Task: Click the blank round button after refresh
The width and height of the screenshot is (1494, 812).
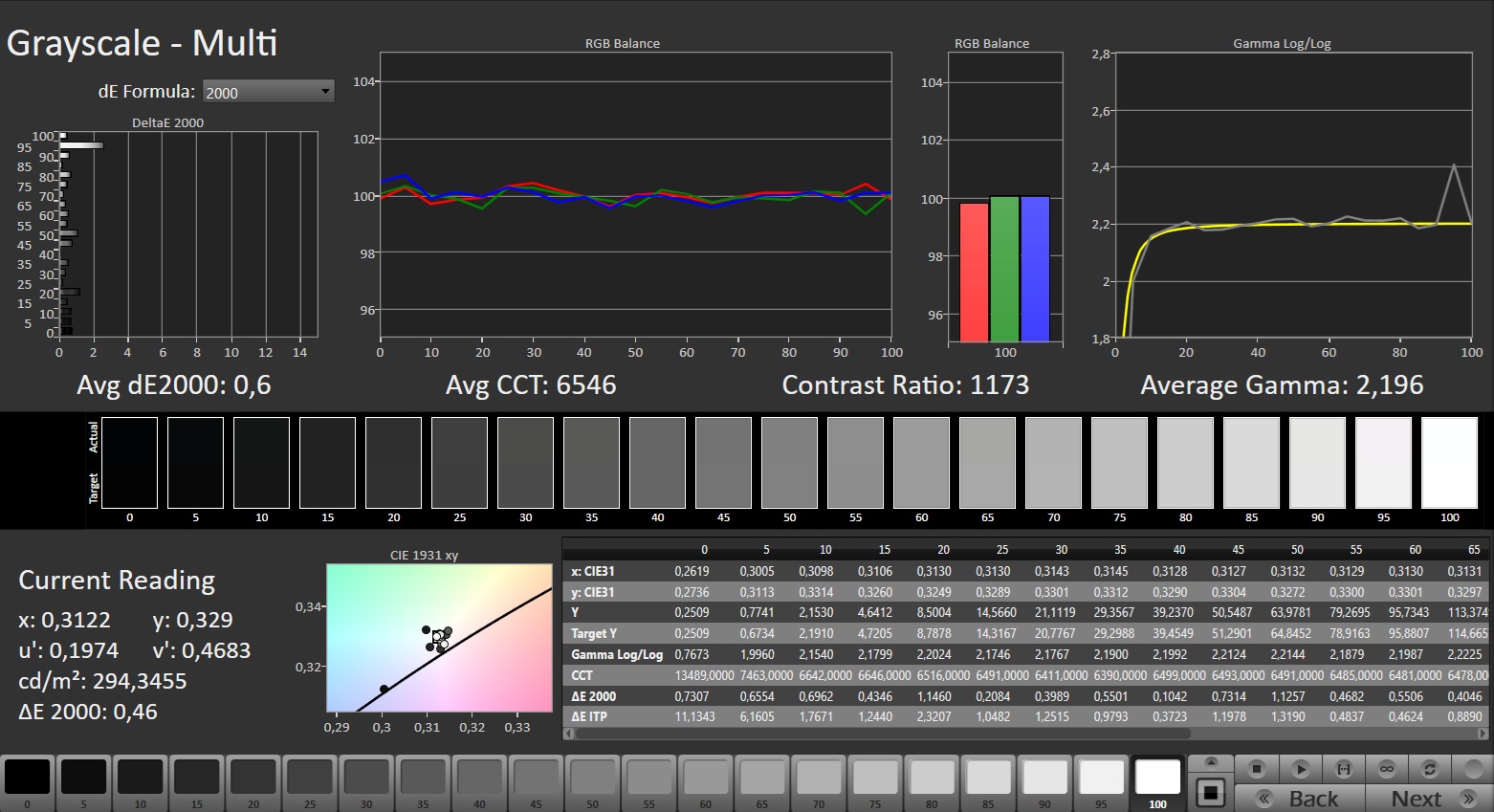Action: tap(1472, 769)
